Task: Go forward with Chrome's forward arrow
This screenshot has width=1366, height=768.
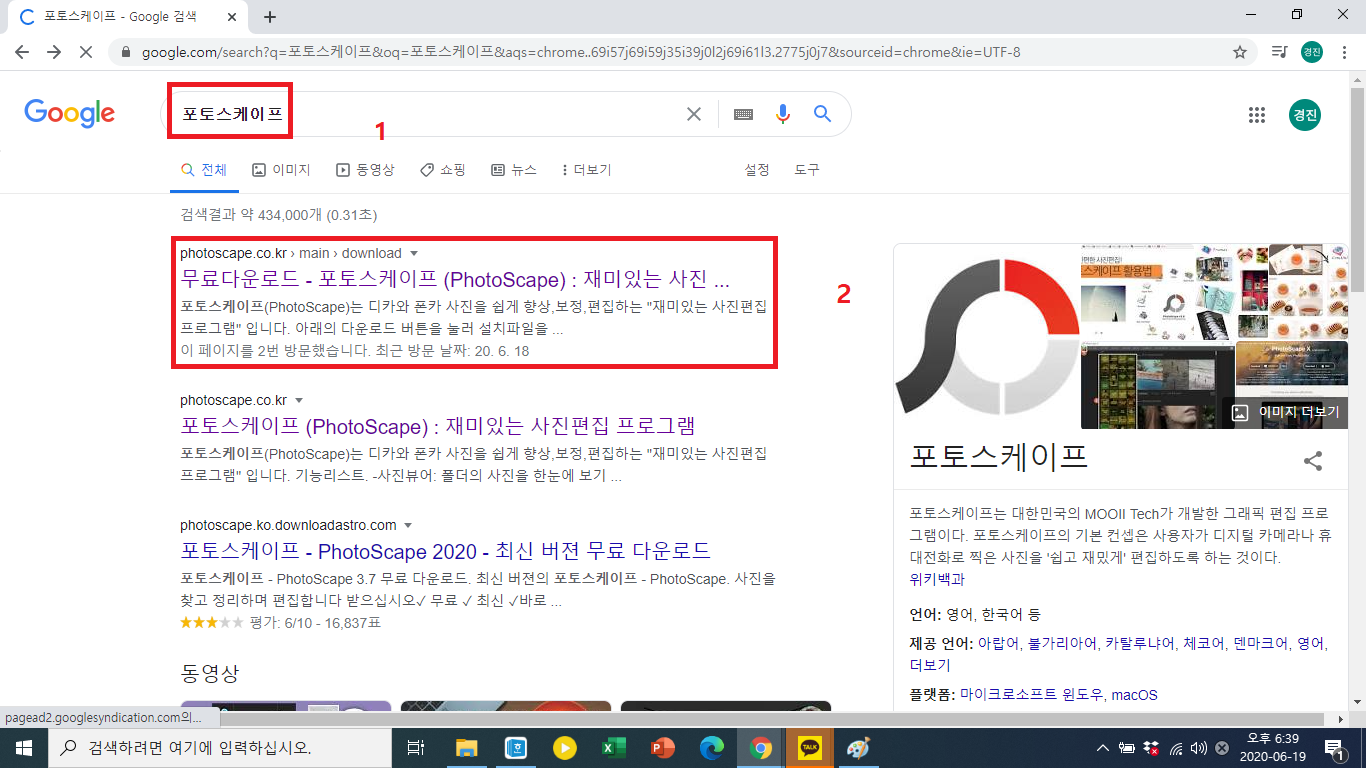Action: 54,52
